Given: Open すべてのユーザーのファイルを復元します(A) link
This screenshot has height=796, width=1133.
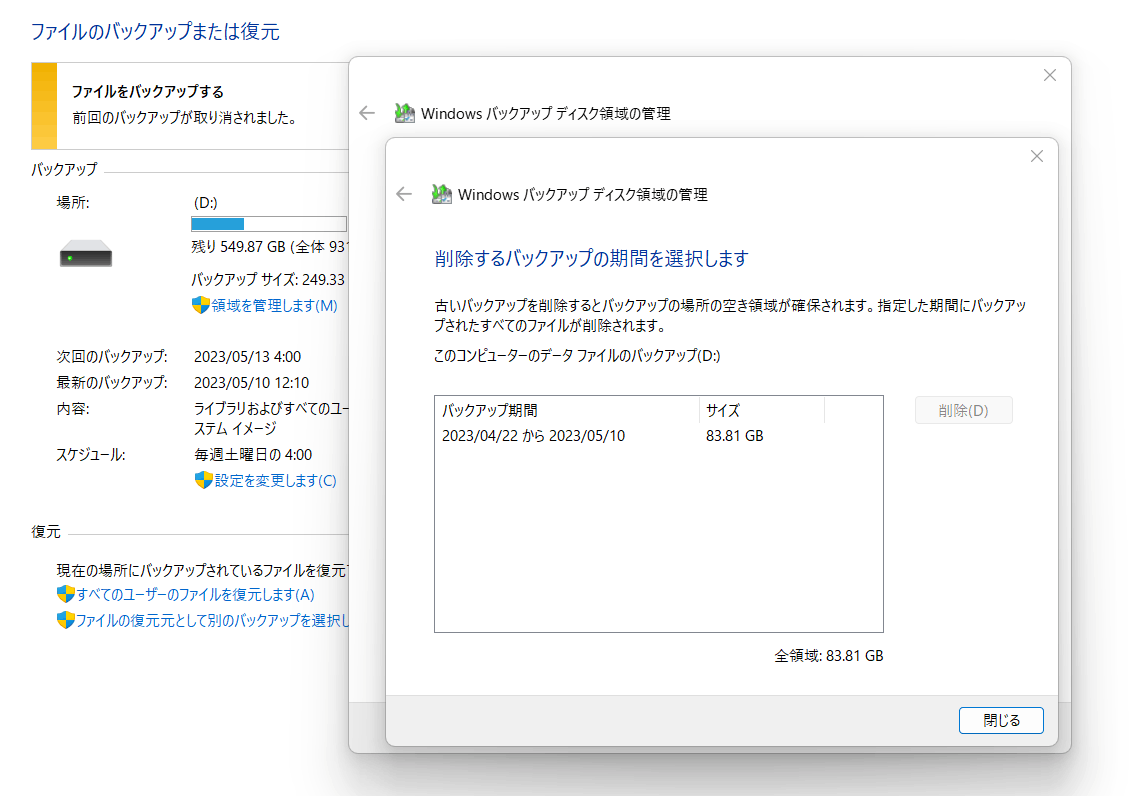Looking at the screenshot, I should 195,594.
